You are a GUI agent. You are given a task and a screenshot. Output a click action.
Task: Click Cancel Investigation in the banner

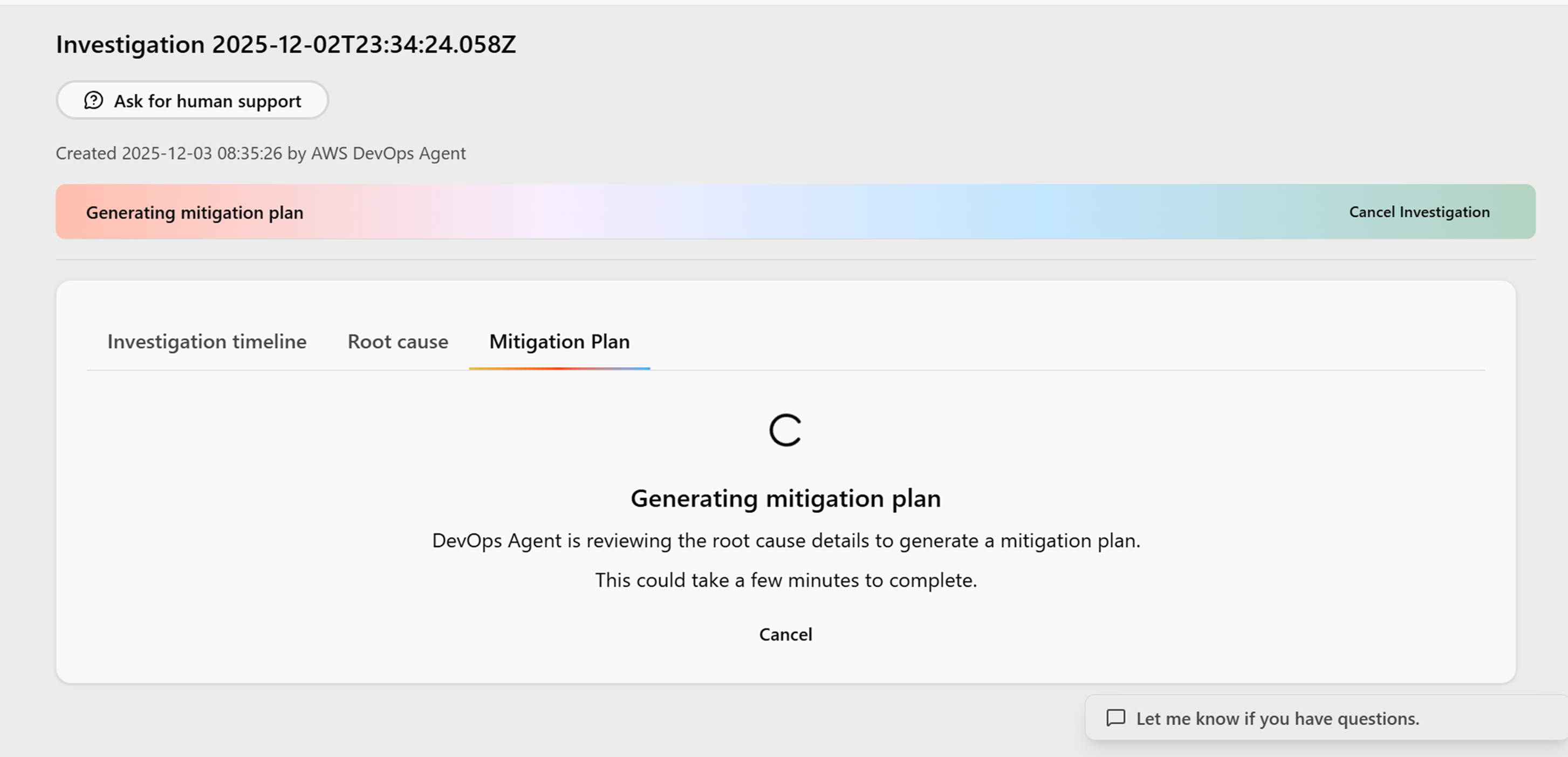[1419, 212]
